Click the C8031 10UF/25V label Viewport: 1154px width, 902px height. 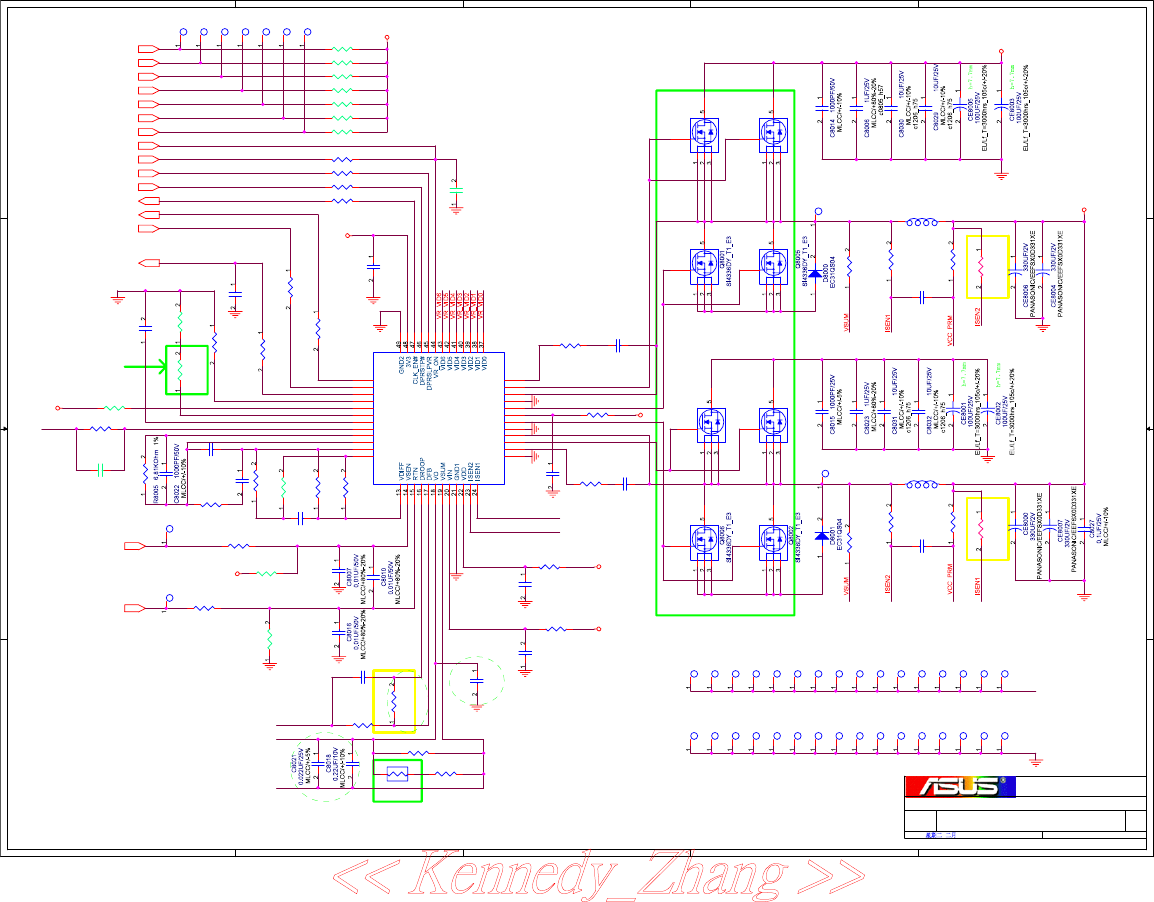894,401
